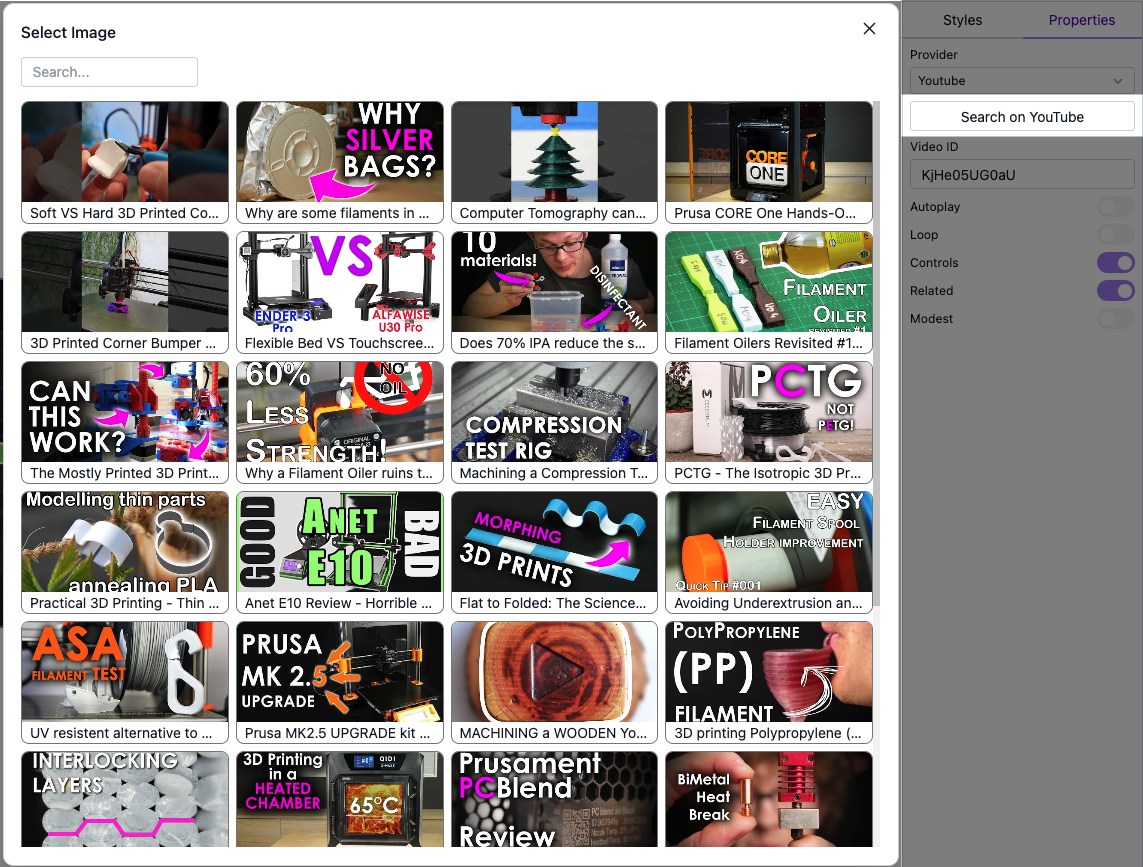This screenshot has height=867, width=1143.
Task: Select the Anet E10 Review thumbnail
Action: 339,542
